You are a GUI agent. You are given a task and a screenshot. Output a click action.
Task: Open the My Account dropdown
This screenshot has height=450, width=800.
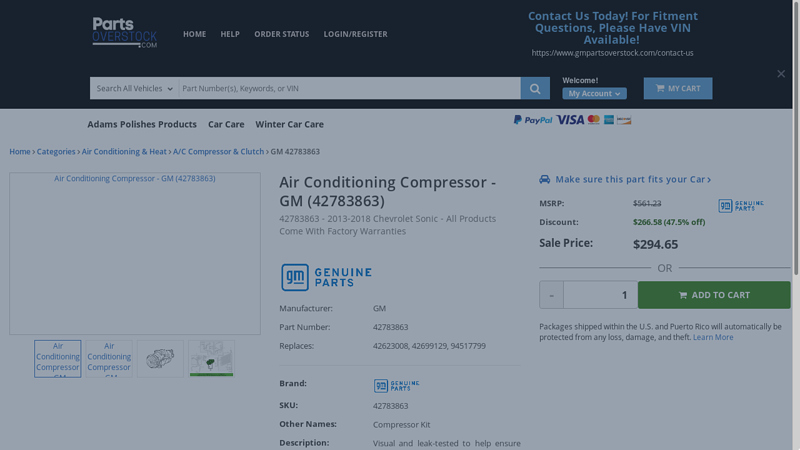[x=594, y=93]
